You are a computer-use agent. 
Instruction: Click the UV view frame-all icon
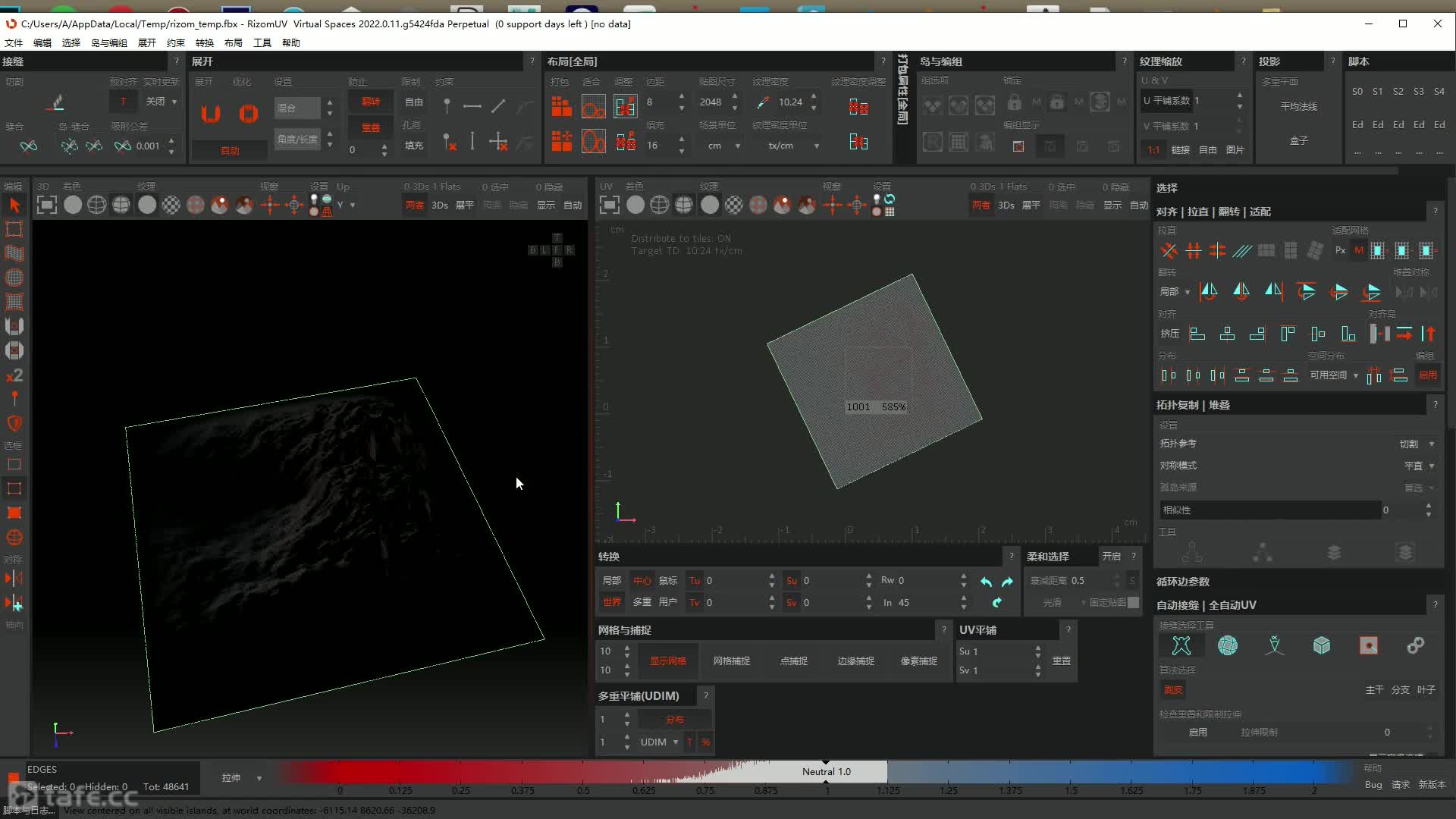pyautogui.click(x=610, y=205)
